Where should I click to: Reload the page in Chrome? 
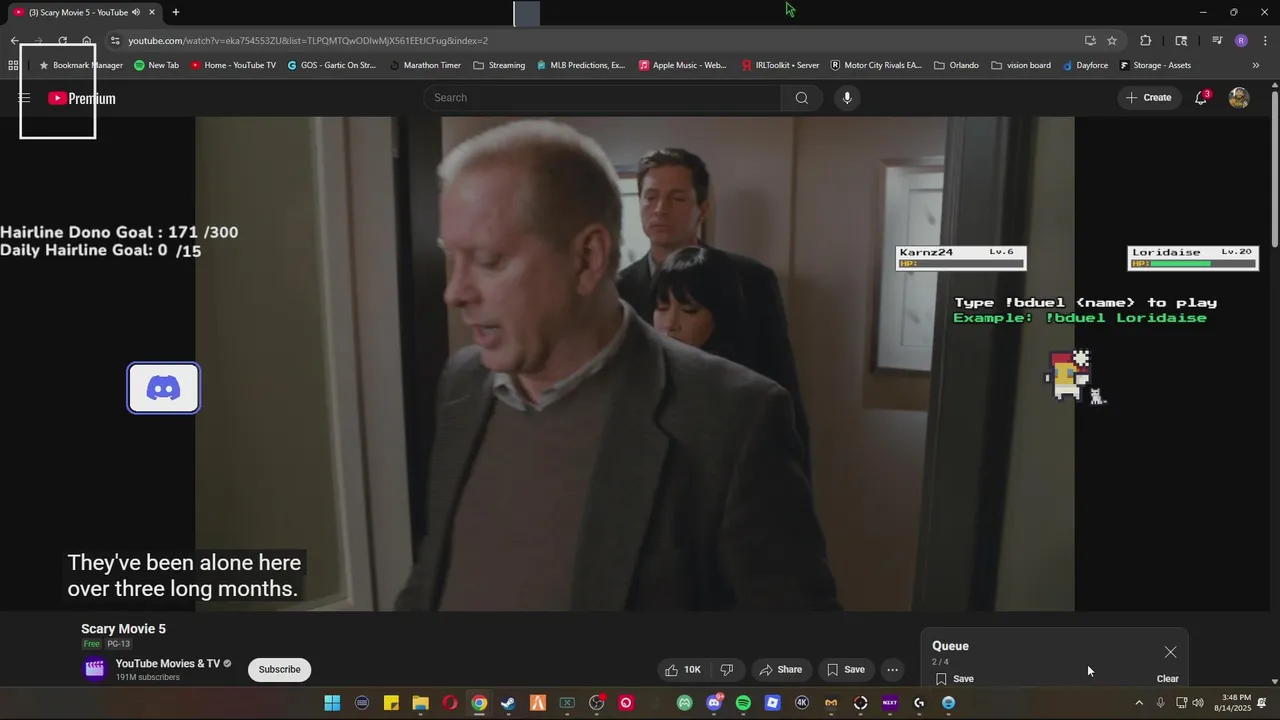(x=62, y=41)
